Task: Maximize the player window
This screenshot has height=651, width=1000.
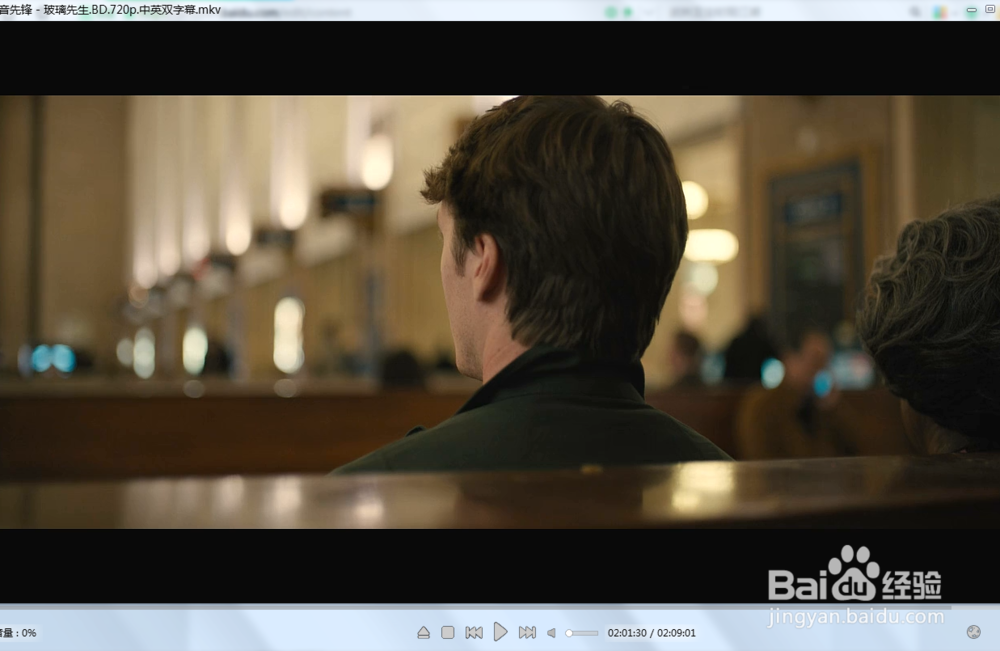Action: click(990, 10)
